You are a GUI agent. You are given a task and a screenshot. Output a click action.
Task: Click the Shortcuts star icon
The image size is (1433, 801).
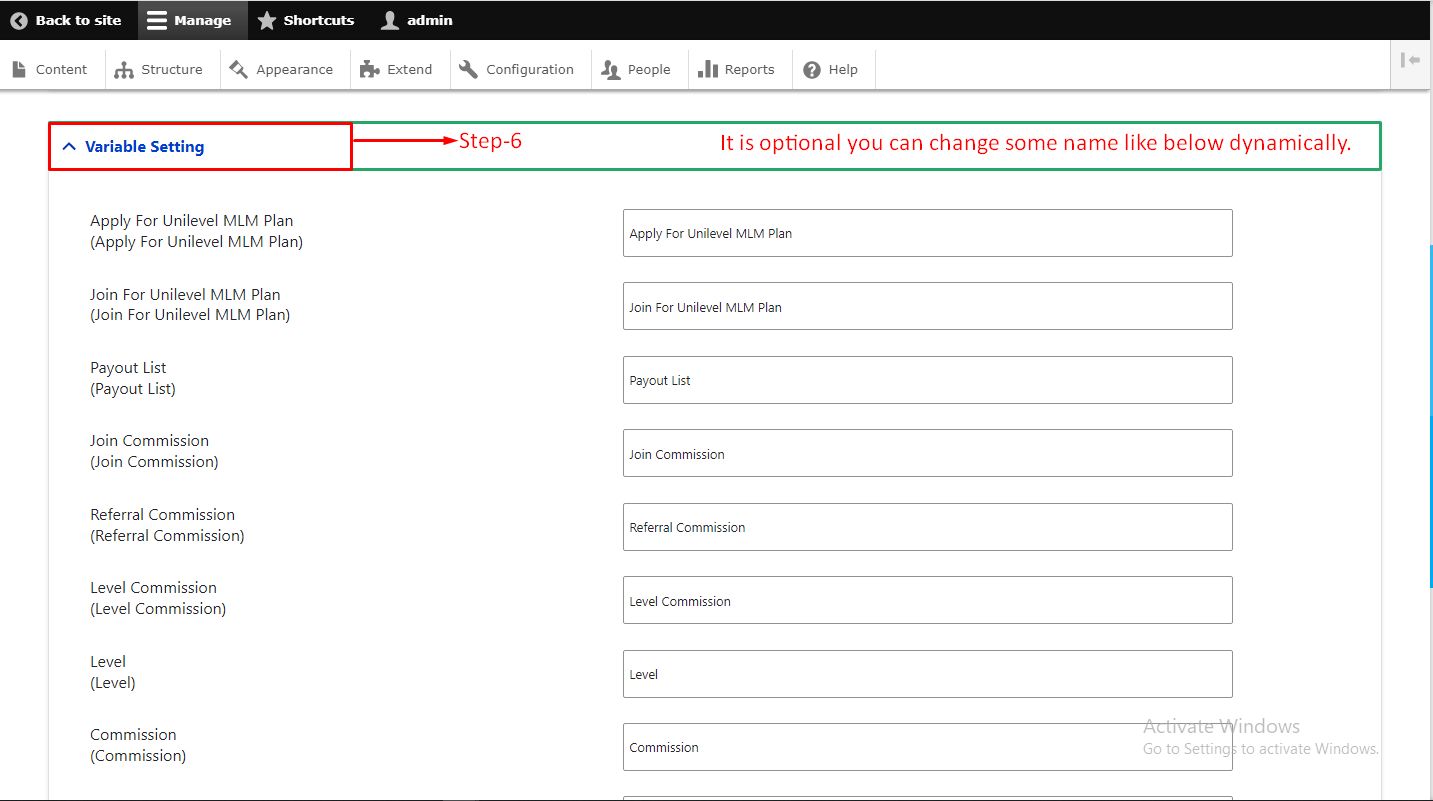(x=267, y=20)
